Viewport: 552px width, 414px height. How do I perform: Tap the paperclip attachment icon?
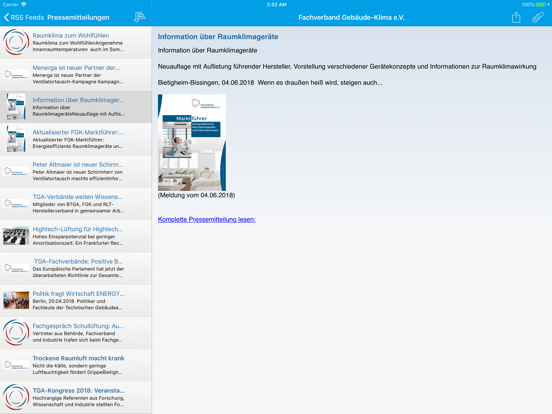pos(538,17)
